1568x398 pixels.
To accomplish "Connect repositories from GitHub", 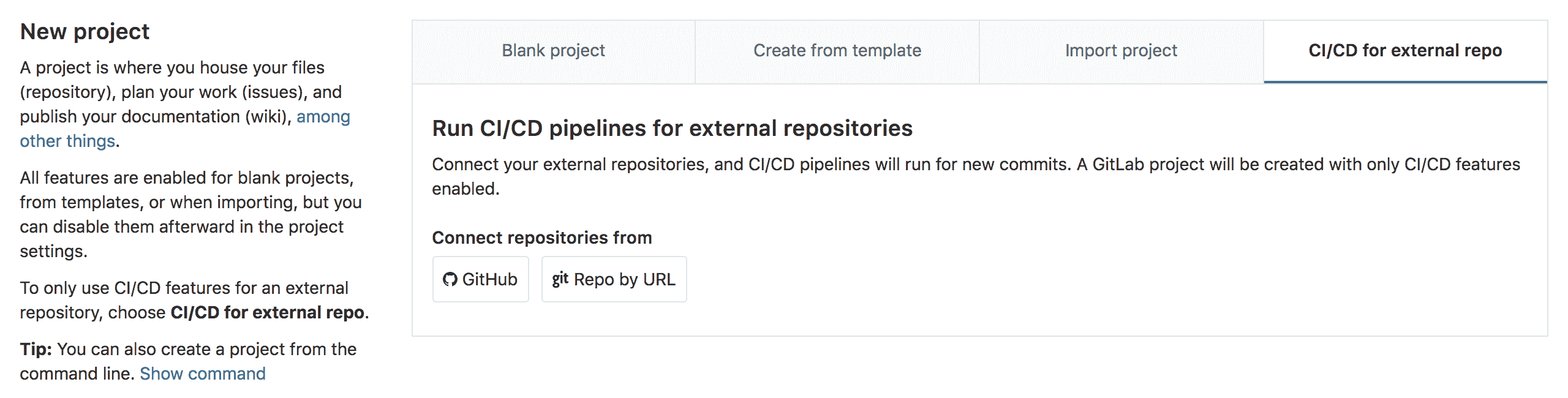I will (480, 279).
